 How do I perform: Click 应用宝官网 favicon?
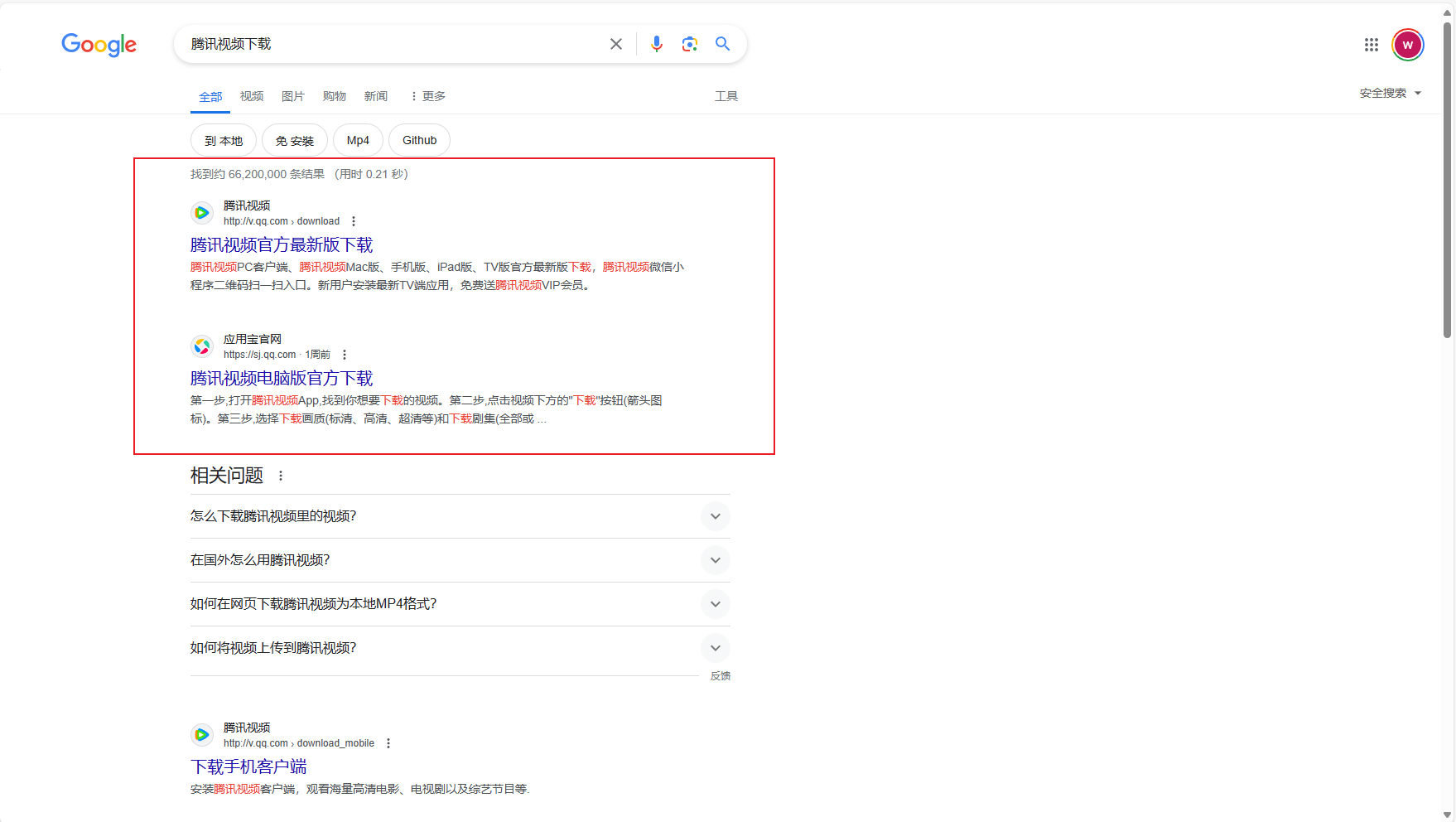(x=202, y=346)
